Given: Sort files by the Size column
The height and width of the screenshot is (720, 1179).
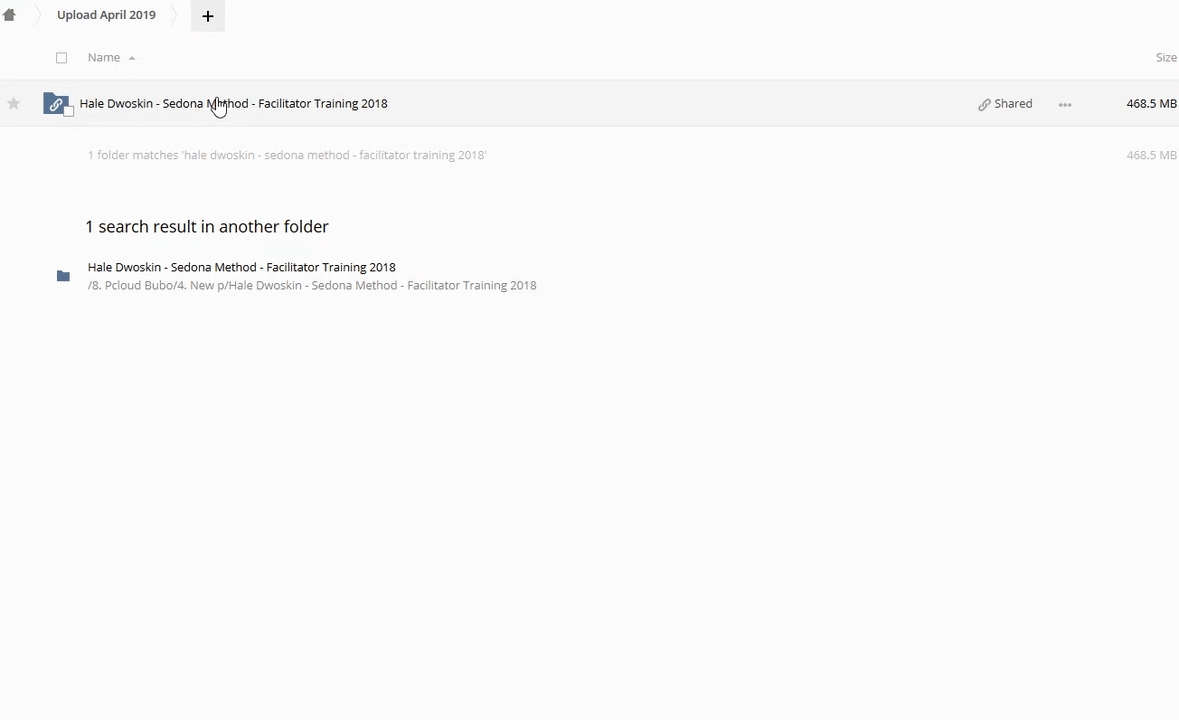Looking at the screenshot, I should coord(1165,58).
